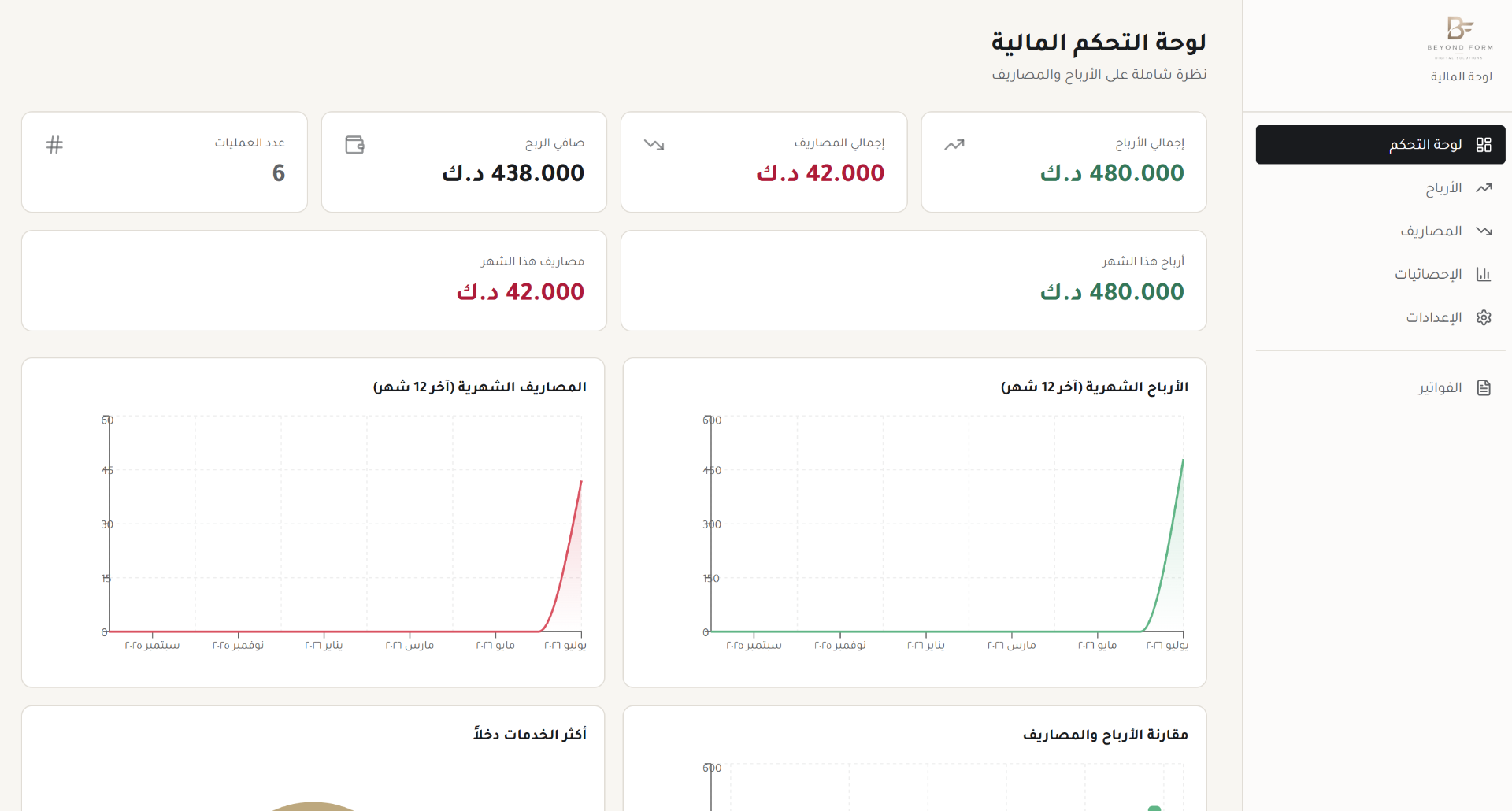The width and height of the screenshot is (1512, 811).
Task: Go to الأرباح page in sidebar
Action: (1380, 188)
